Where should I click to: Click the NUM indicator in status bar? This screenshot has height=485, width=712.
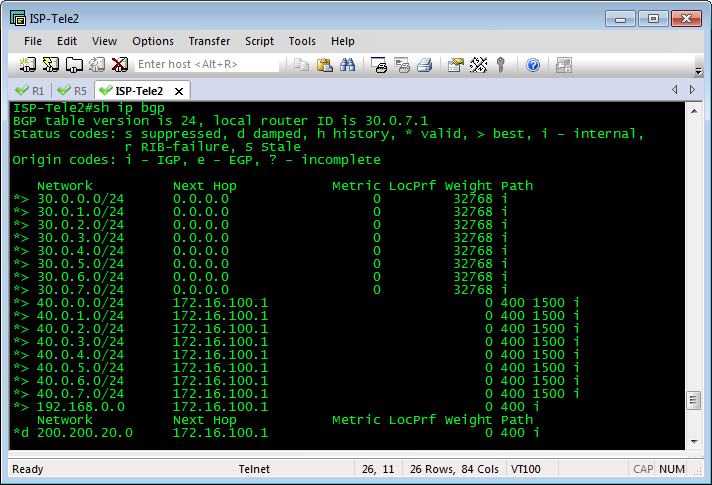tap(672, 469)
